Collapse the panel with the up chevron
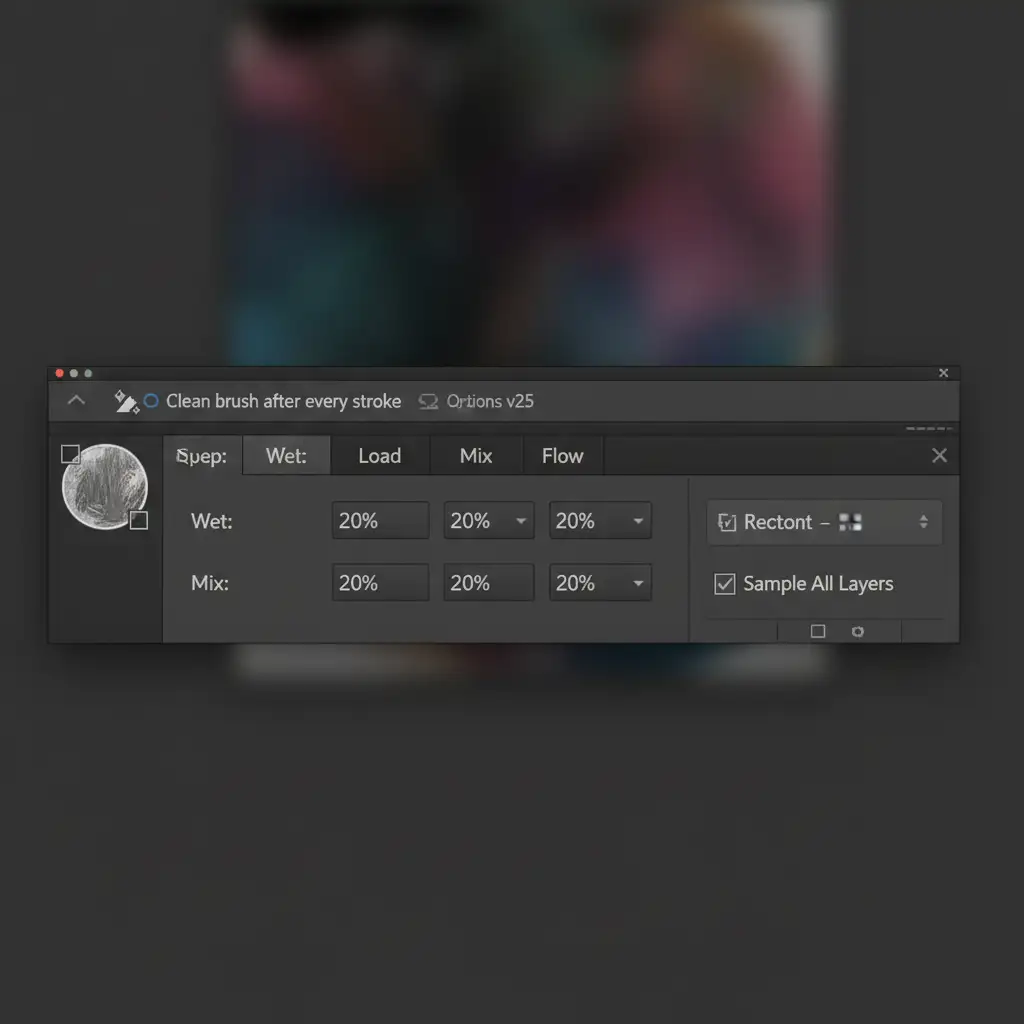 click(x=76, y=401)
